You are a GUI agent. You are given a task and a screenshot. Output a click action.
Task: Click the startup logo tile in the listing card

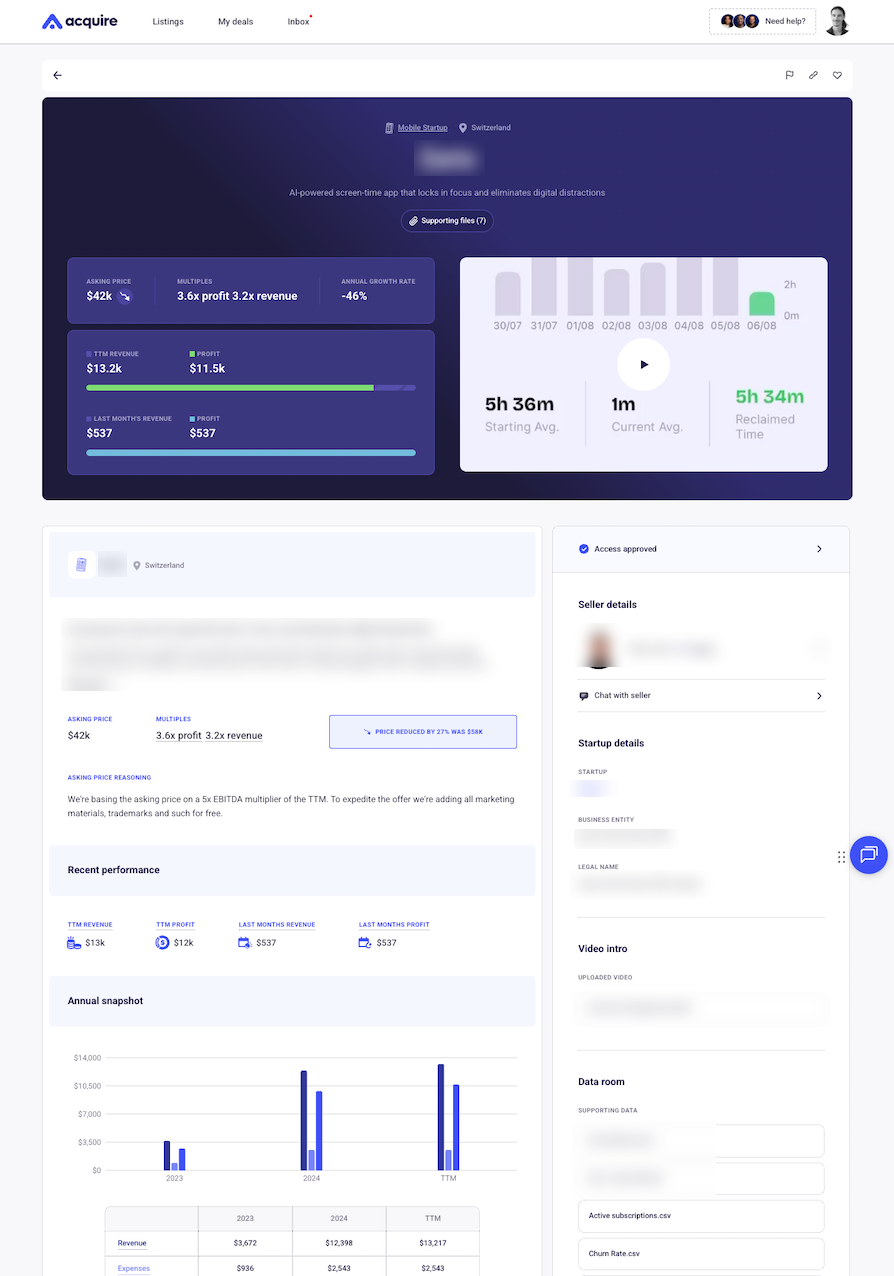(x=82, y=565)
